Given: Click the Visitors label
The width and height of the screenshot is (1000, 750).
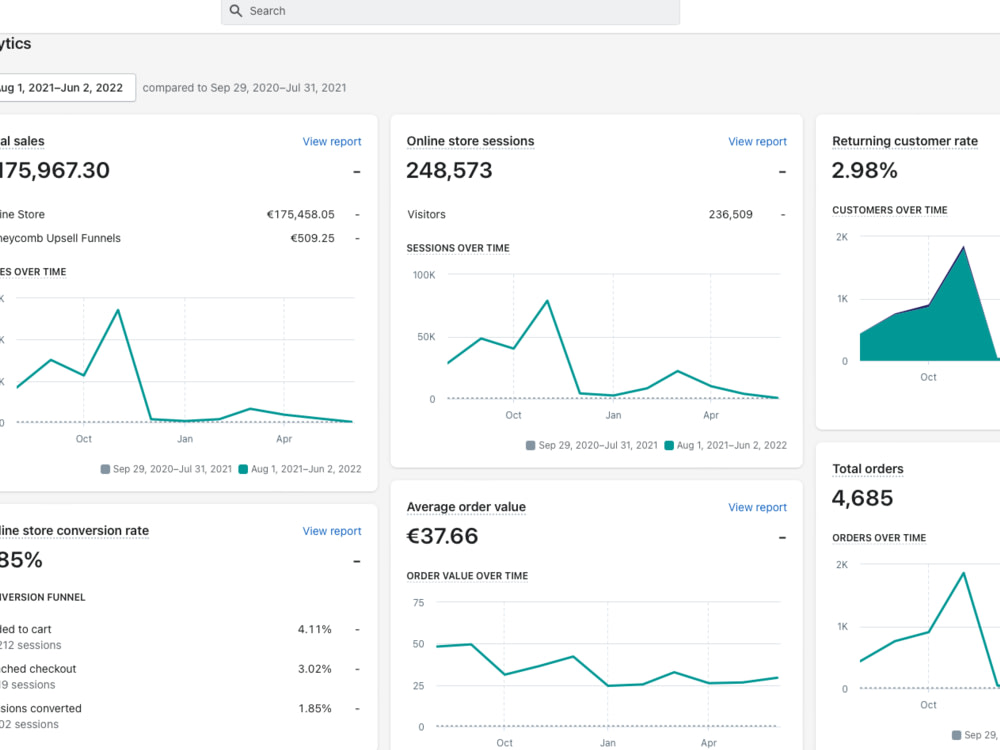Looking at the screenshot, I should (427, 215).
